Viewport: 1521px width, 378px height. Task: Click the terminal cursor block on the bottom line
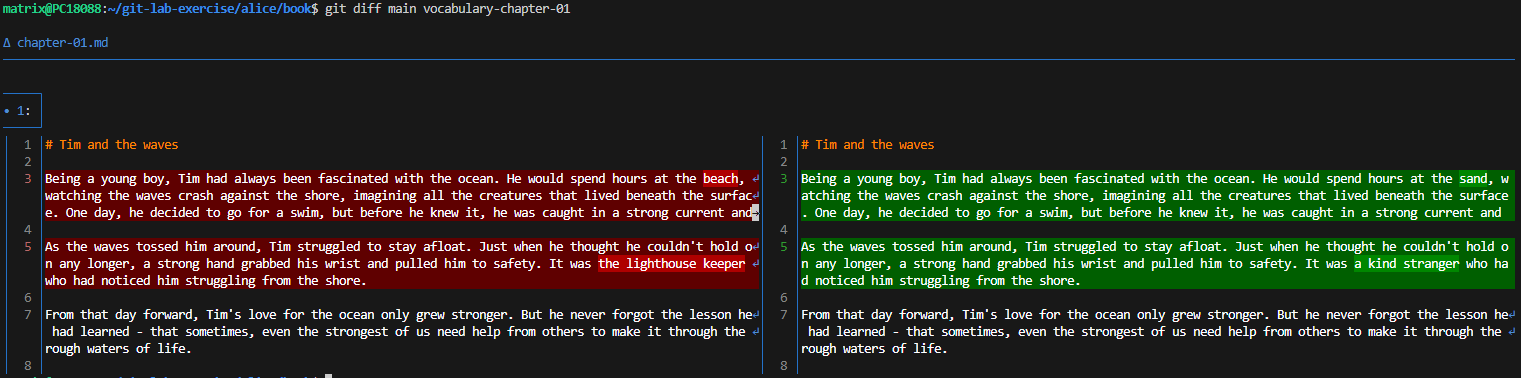tap(328, 376)
